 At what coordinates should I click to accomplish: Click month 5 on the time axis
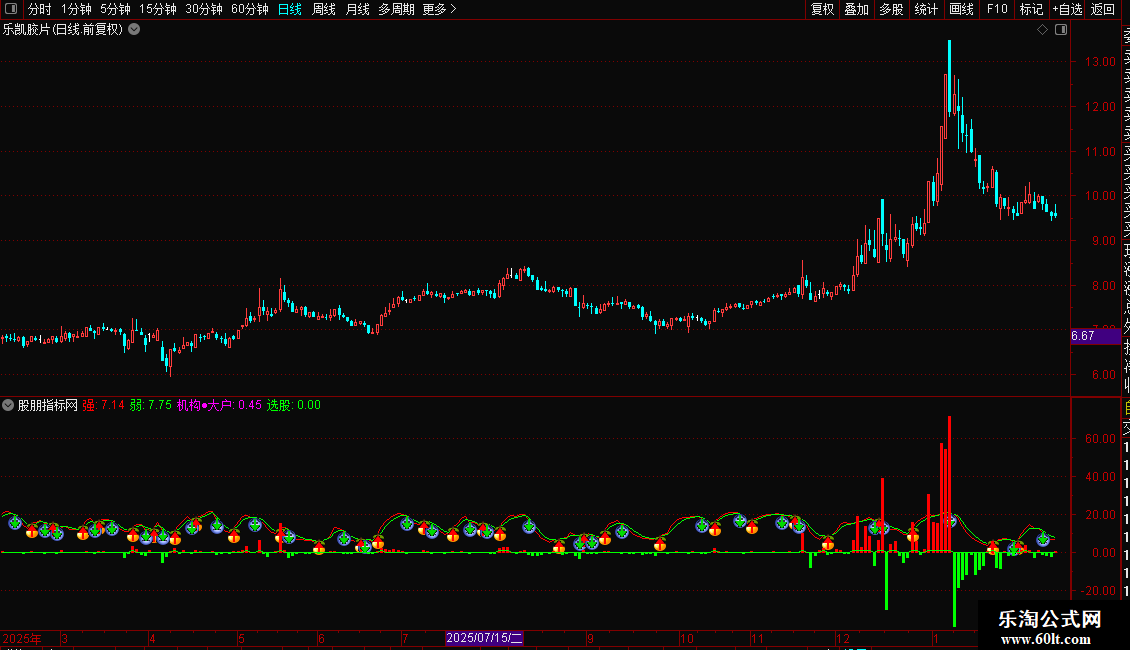pyautogui.click(x=241, y=638)
